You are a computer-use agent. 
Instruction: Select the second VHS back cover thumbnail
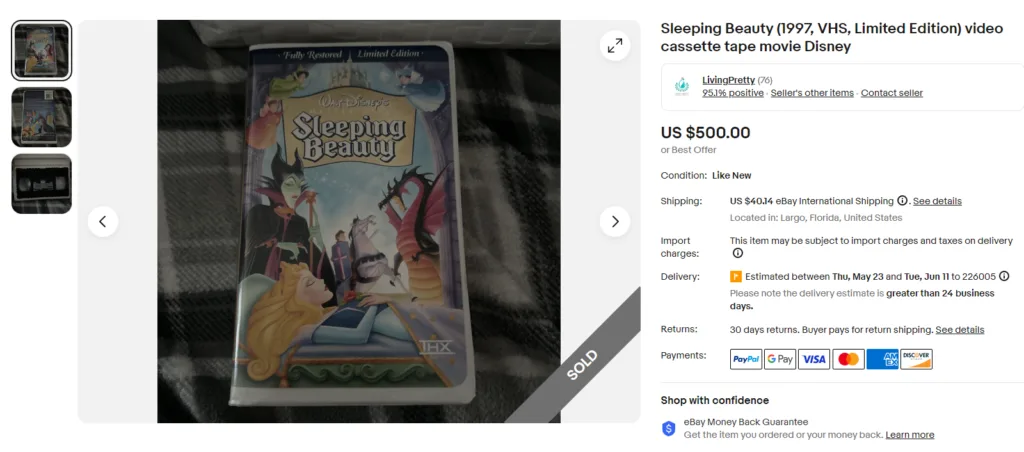pos(42,117)
